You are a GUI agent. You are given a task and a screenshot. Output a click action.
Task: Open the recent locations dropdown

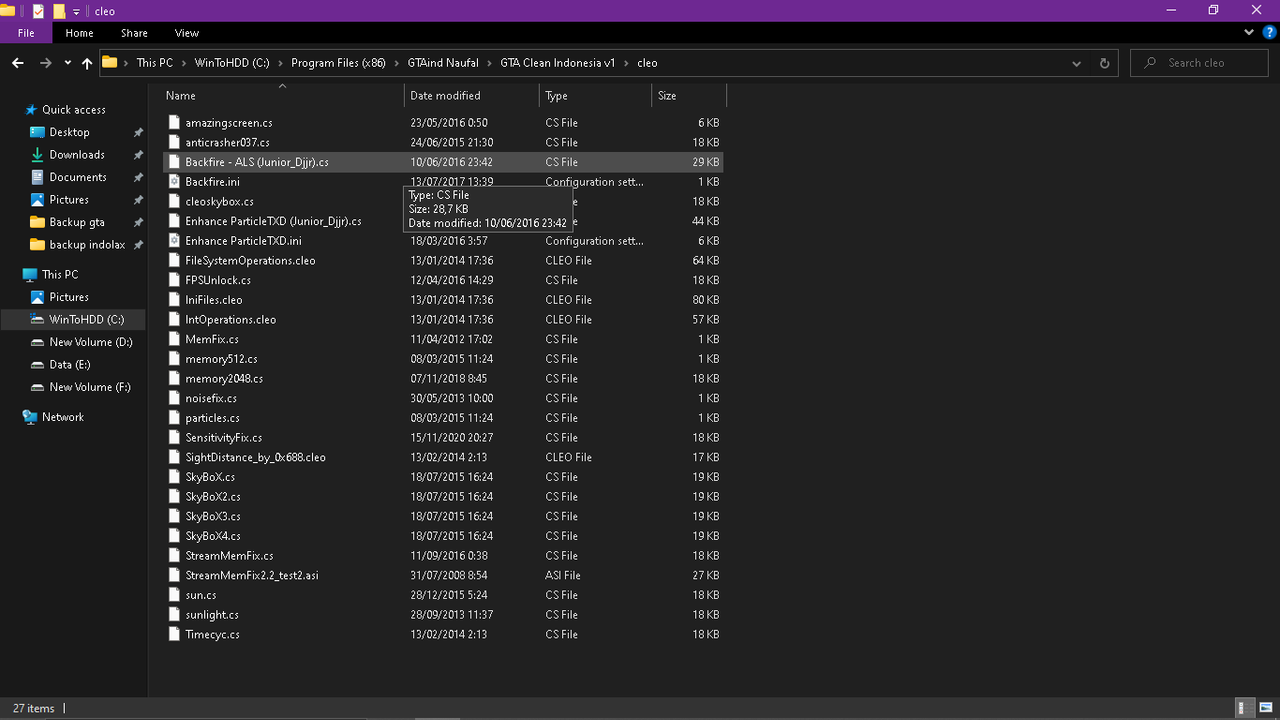pos(67,63)
